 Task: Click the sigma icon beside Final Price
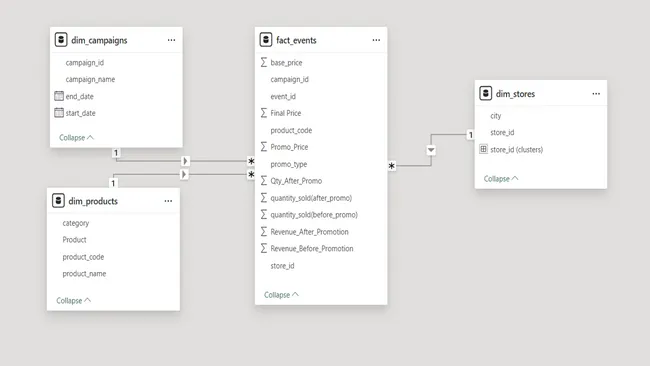pyautogui.click(x=264, y=113)
